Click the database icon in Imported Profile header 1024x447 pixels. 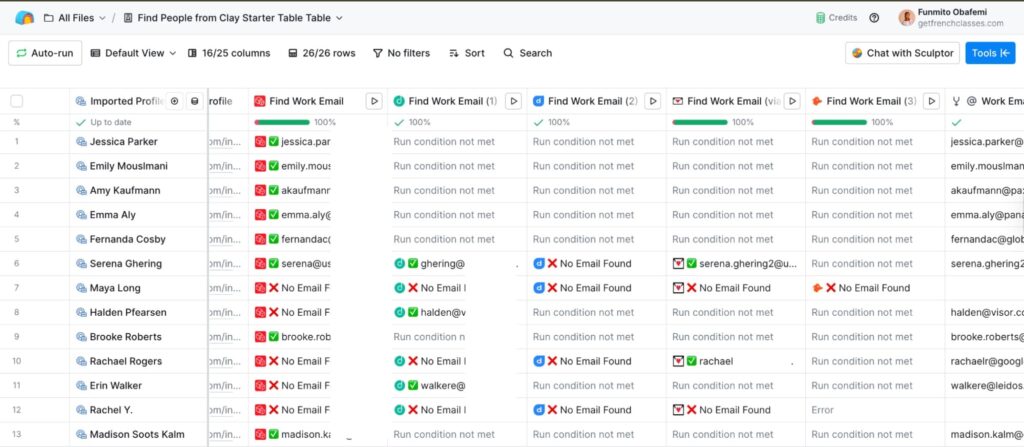pyautogui.click(x=194, y=101)
